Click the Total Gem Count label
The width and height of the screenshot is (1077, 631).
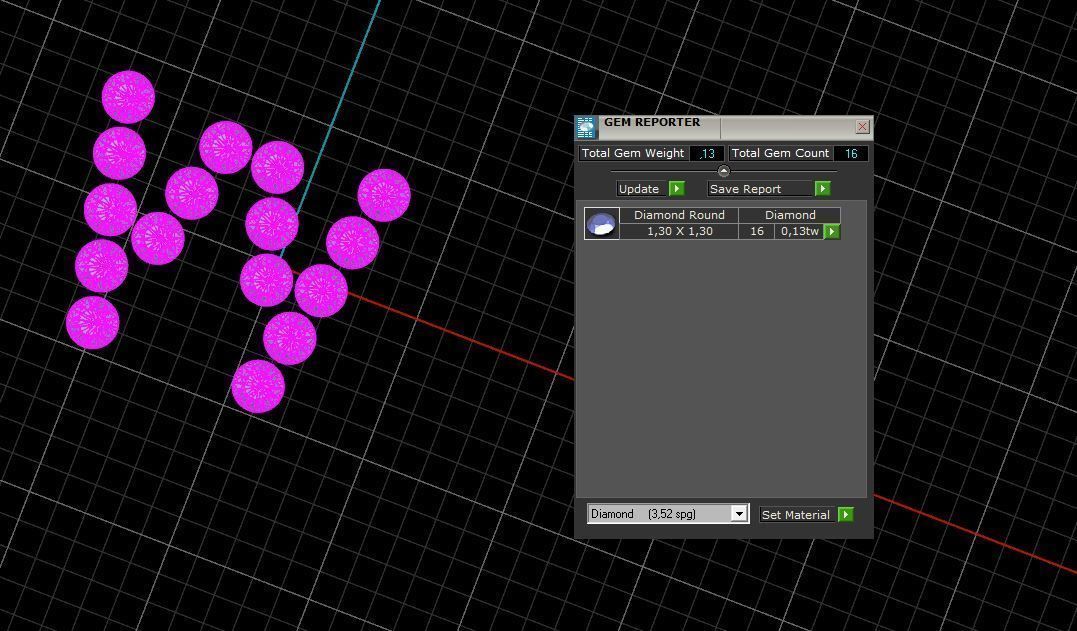[780, 153]
